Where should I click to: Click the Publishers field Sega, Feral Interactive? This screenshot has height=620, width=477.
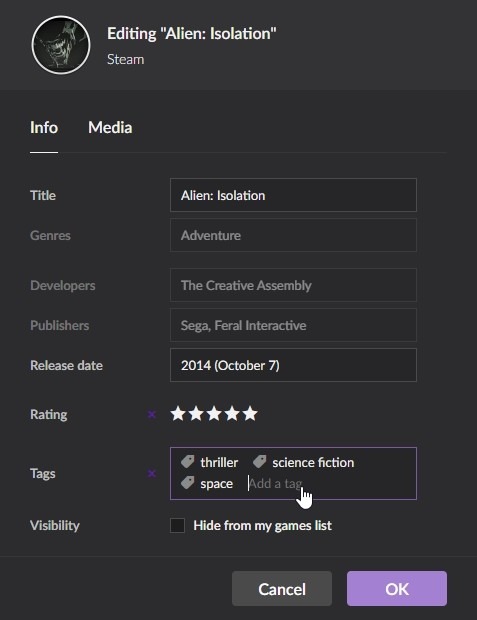pyautogui.click(x=293, y=325)
